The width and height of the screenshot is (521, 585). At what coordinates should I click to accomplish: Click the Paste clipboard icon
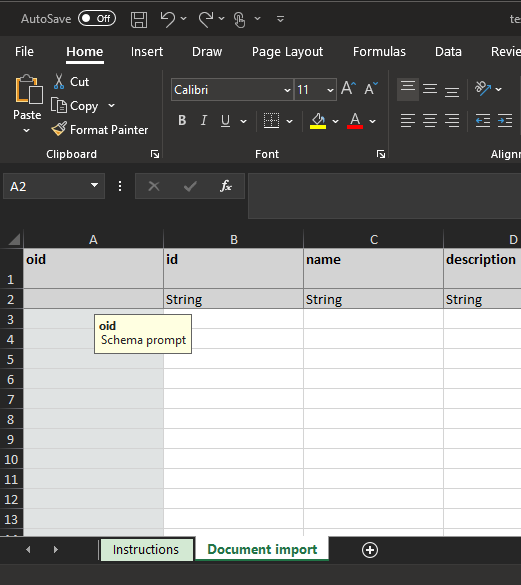coord(28,89)
